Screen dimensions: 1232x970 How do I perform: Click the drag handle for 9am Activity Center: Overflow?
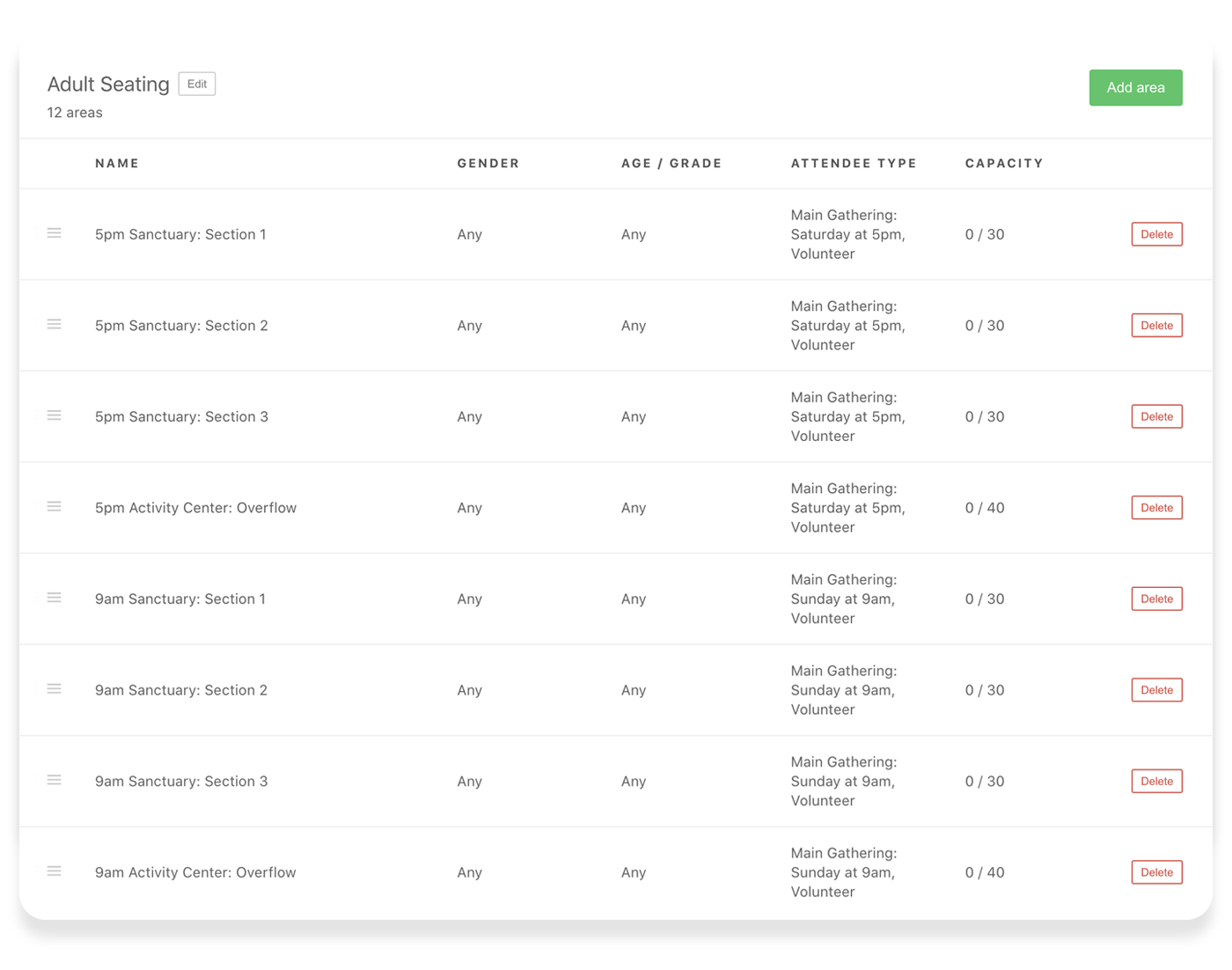[x=54, y=871]
